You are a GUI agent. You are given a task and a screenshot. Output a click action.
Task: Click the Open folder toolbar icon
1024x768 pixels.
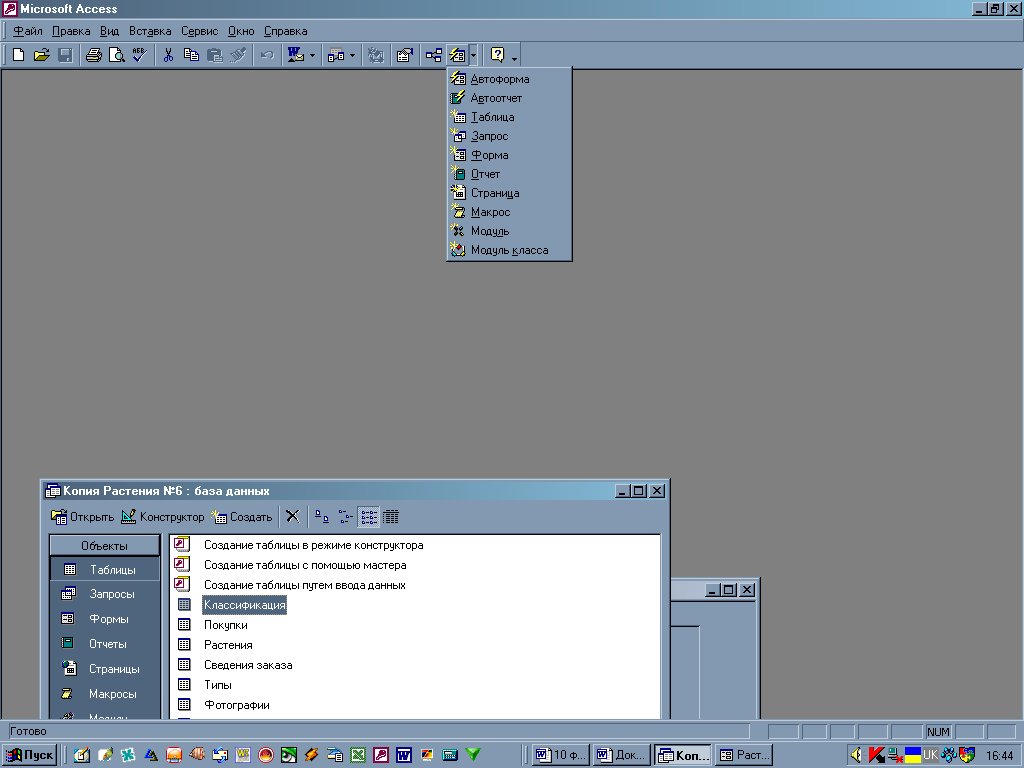coord(42,55)
